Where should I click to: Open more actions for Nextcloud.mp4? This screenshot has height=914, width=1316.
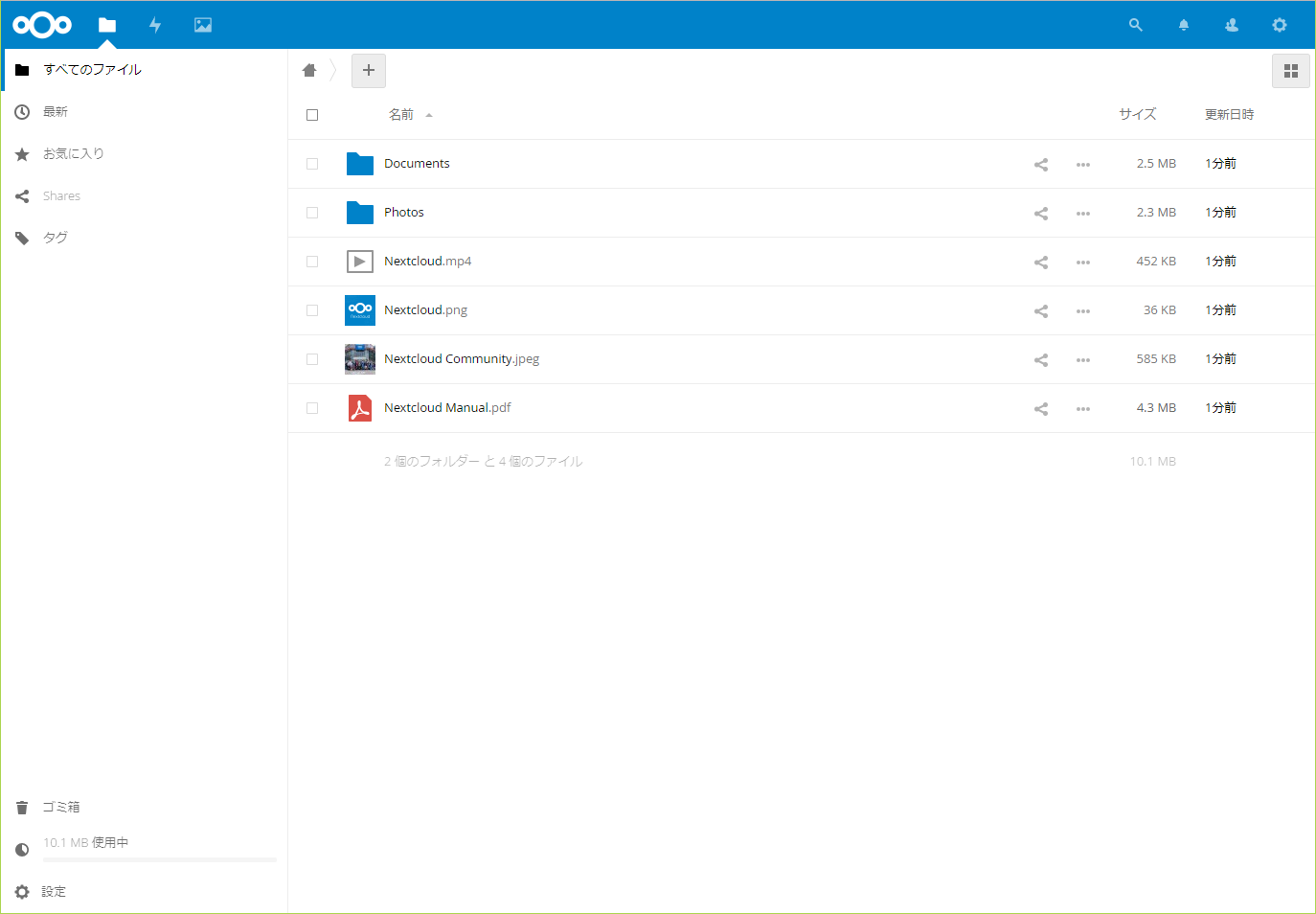coord(1083,263)
